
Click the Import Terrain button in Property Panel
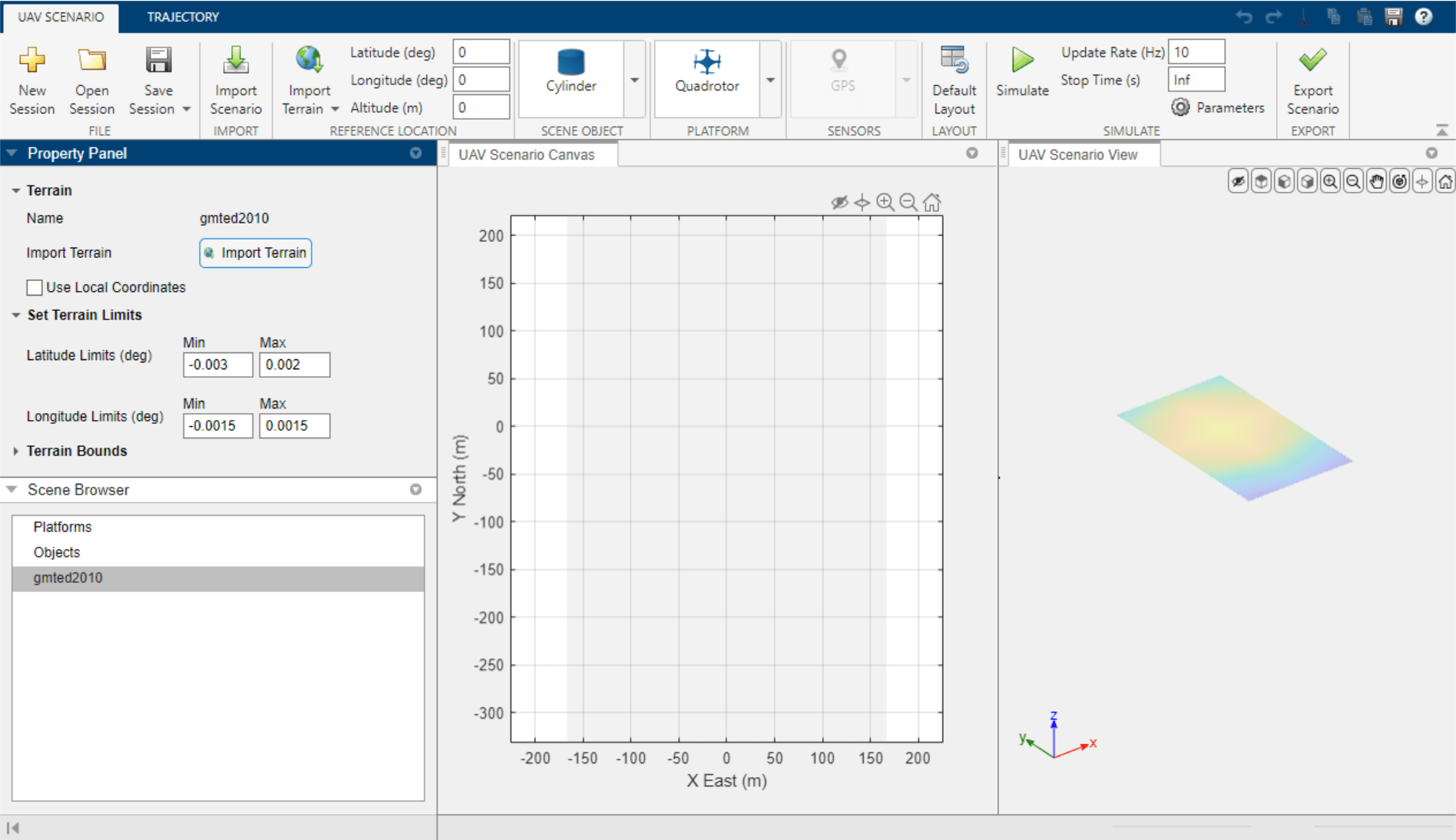point(256,253)
